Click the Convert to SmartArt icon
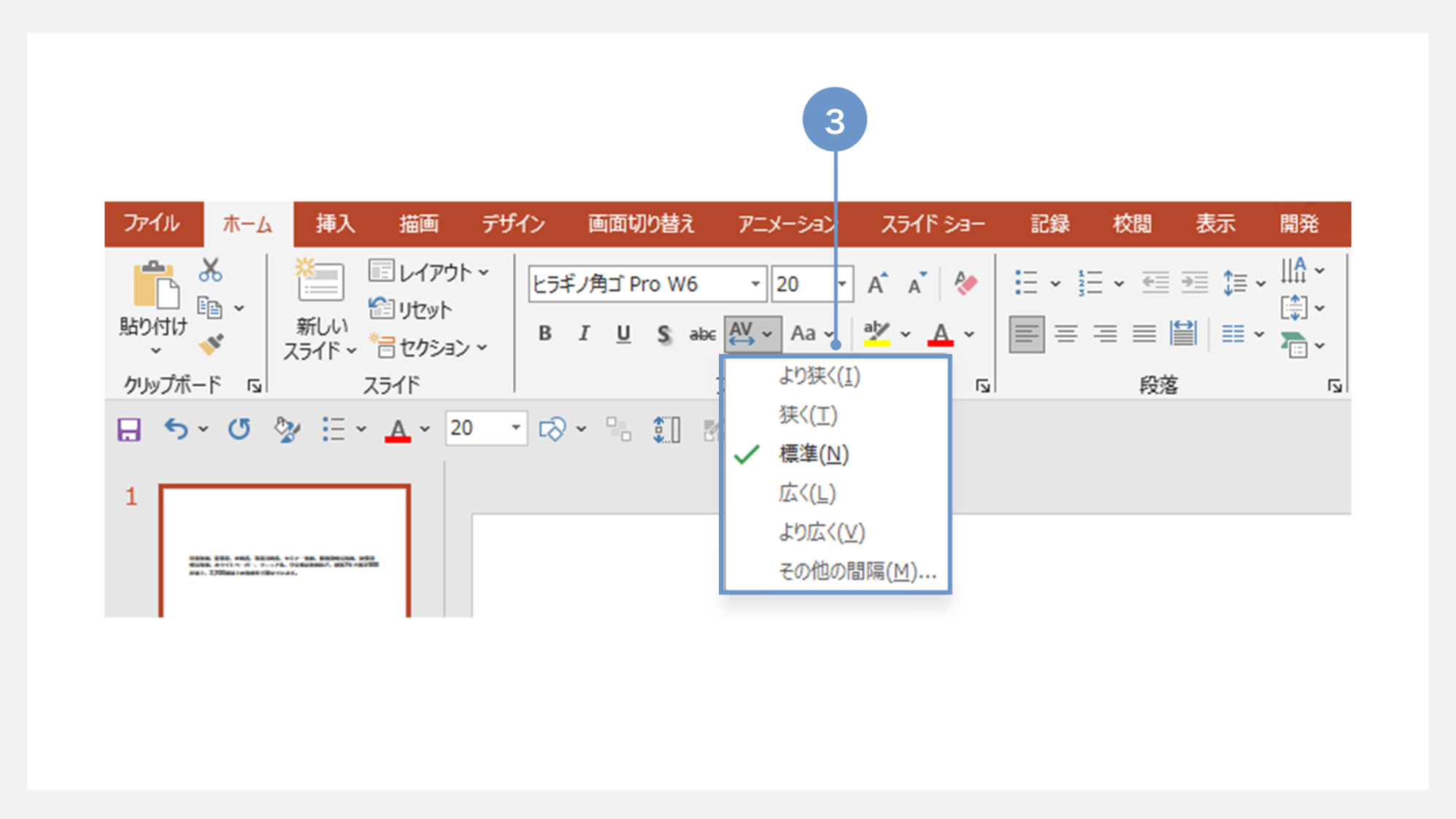 coord(1294,345)
